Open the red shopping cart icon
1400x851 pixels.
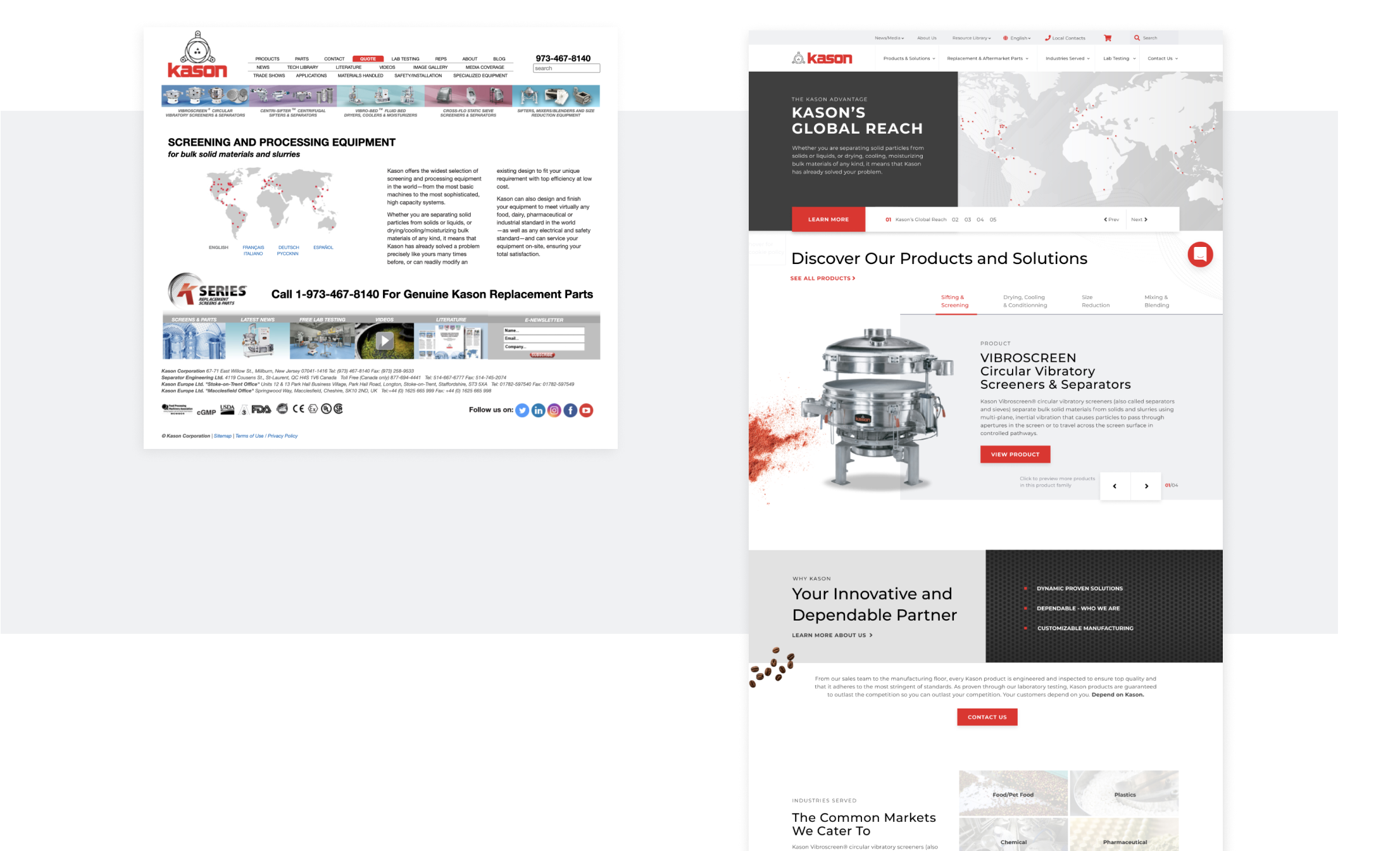(1108, 38)
